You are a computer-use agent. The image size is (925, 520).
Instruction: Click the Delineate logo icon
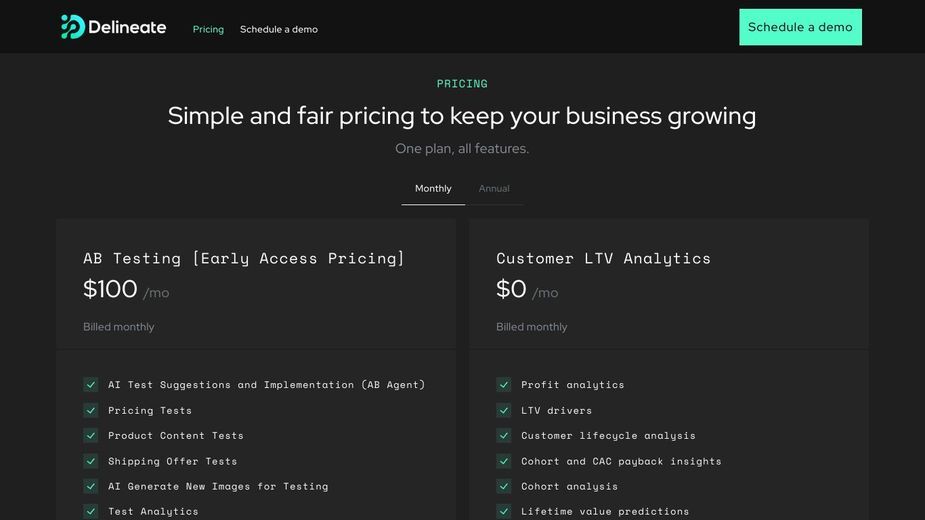tap(73, 27)
